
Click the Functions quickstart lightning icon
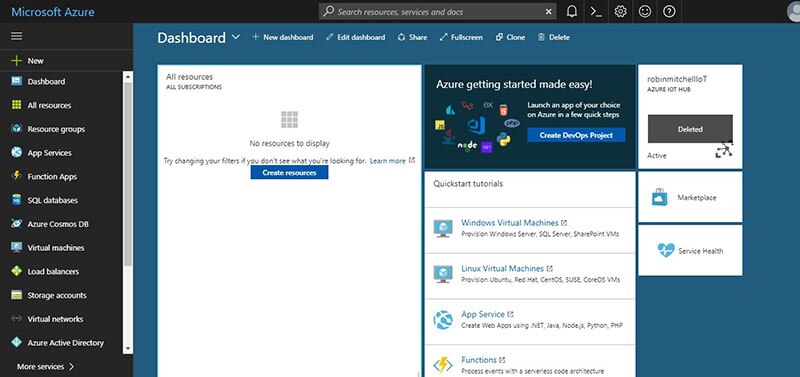pyautogui.click(x=443, y=365)
